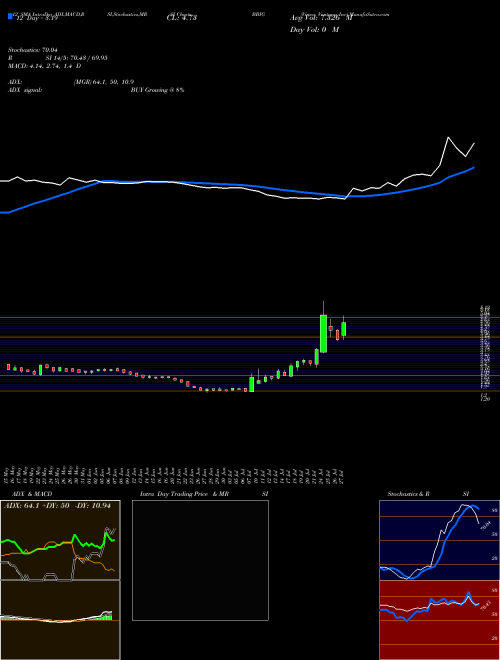Open the MACD histogram panel below ADX
The height and width of the screenshot is (660, 500).
point(60,620)
